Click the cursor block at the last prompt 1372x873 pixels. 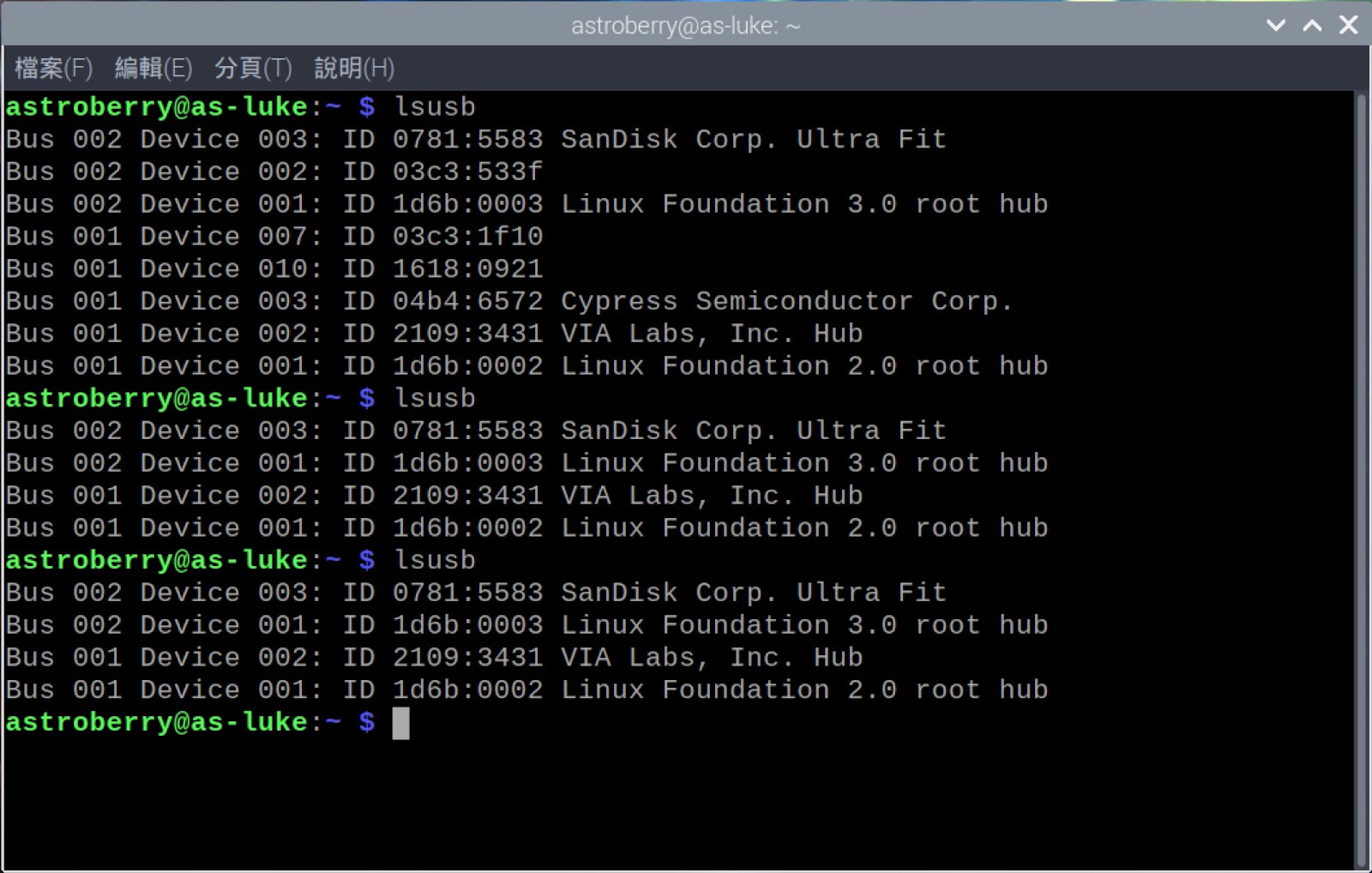coord(400,723)
